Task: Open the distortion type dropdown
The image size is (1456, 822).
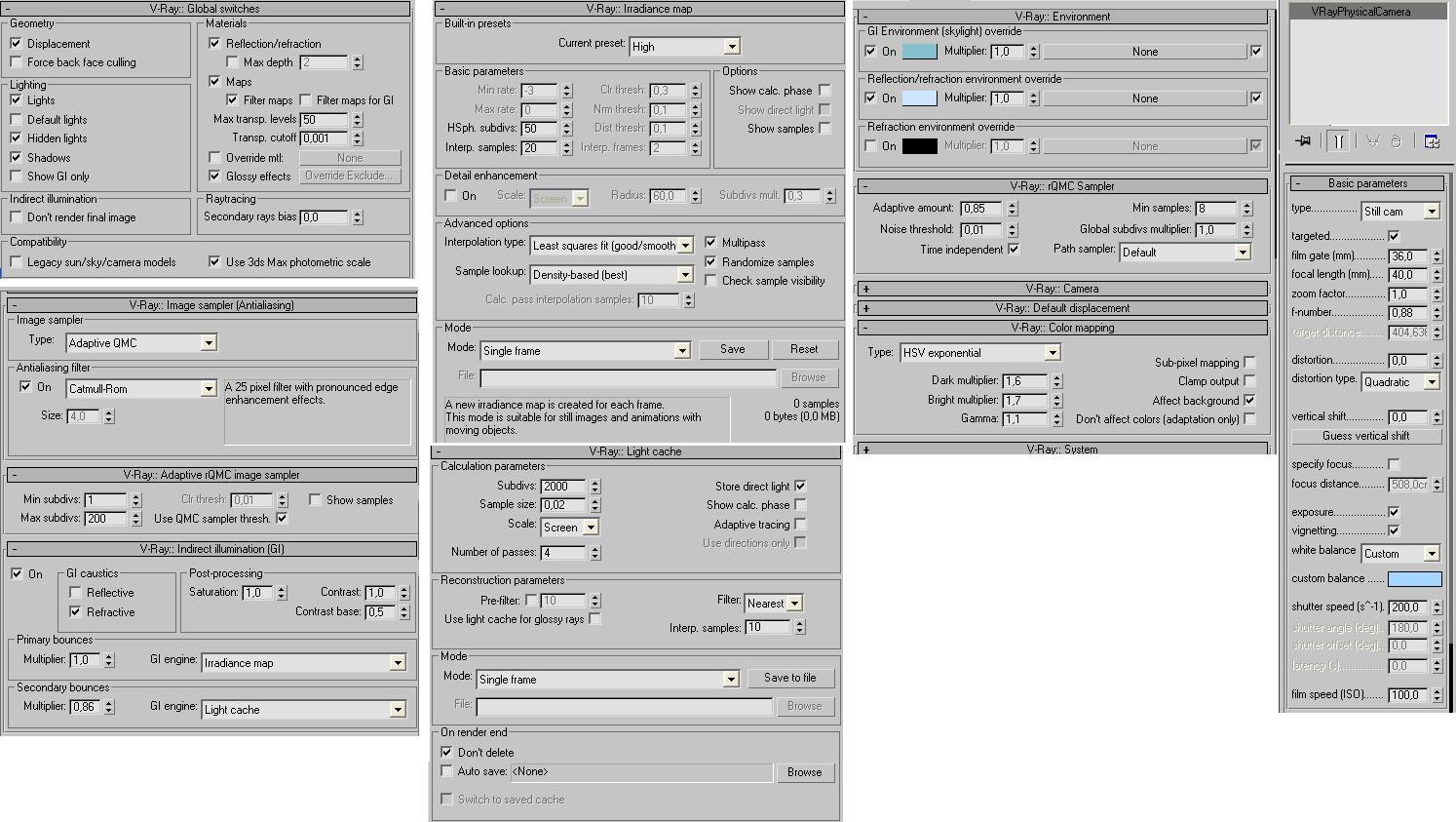Action: [x=1400, y=382]
